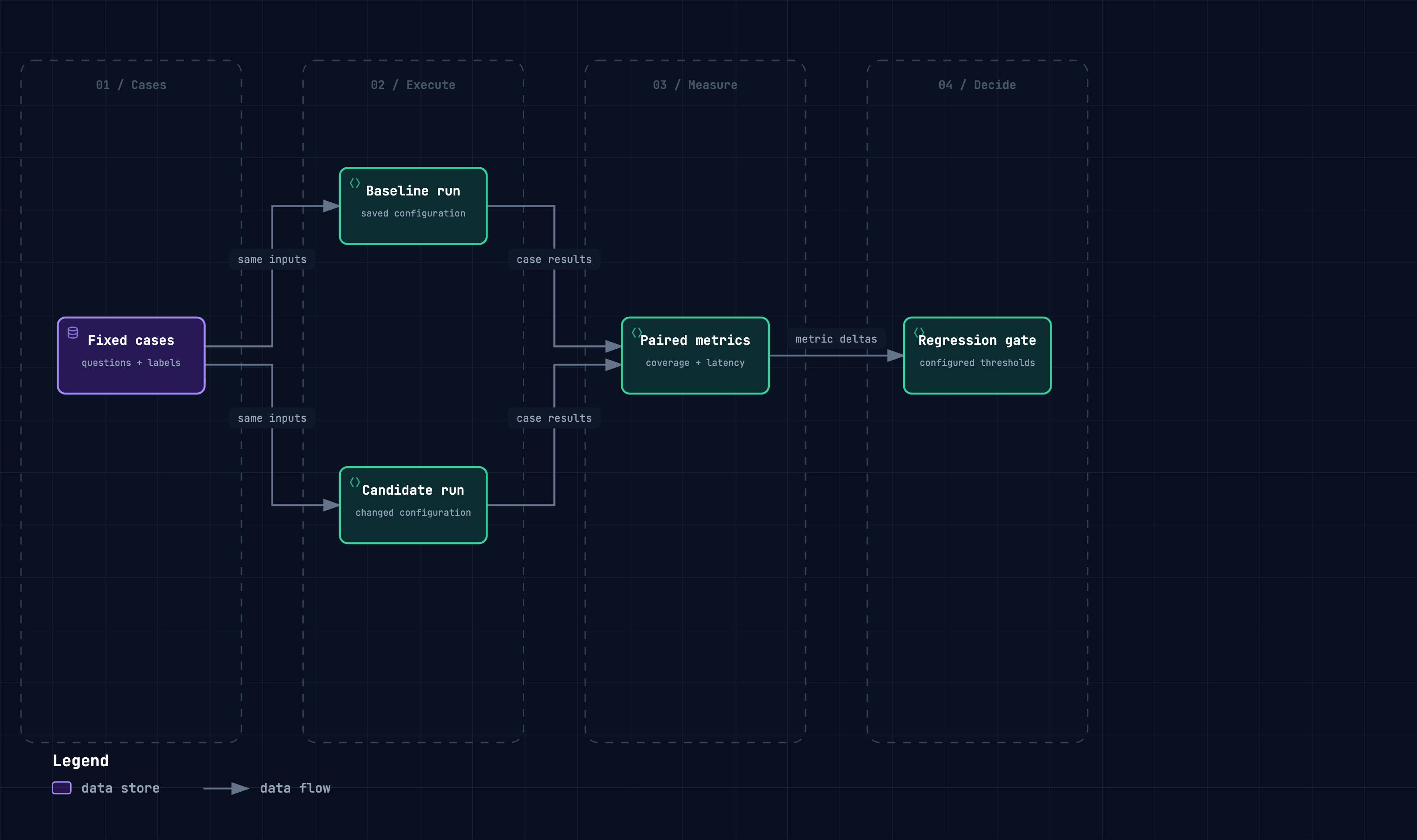Click the 'changed configuration' subtitle

(413, 512)
